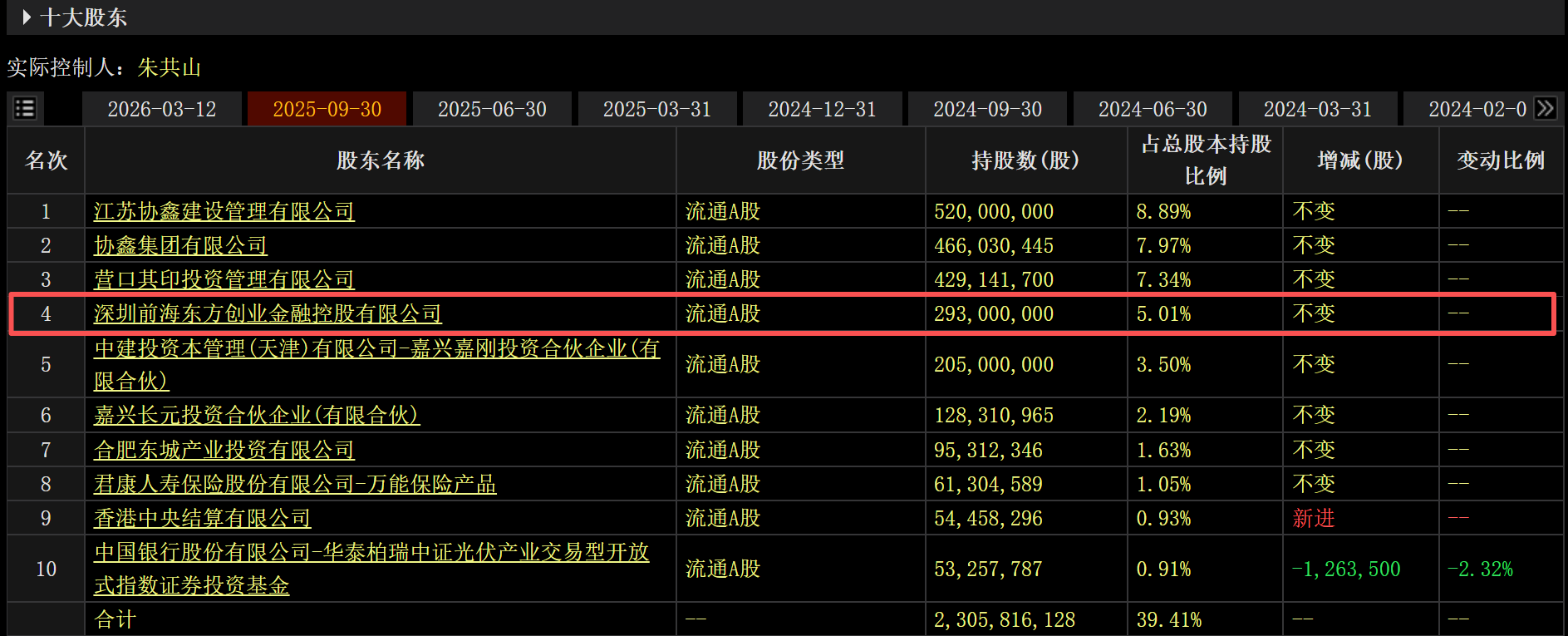Collapse the 十大股东 section triangle

pyautogui.click(x=27, y=17)
